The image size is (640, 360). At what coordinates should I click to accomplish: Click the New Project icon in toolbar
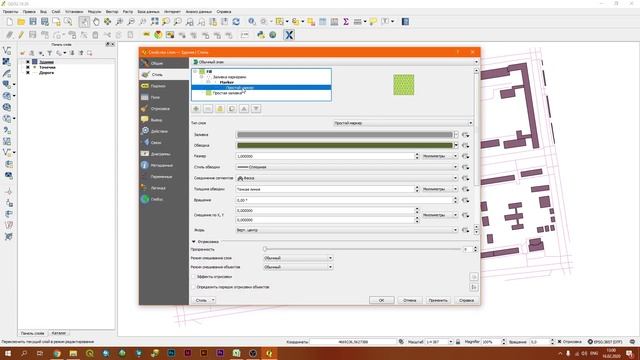9,22
